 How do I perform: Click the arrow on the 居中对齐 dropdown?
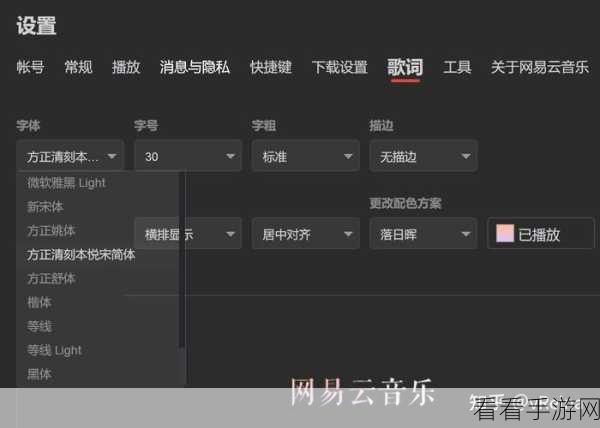point(348,234)
